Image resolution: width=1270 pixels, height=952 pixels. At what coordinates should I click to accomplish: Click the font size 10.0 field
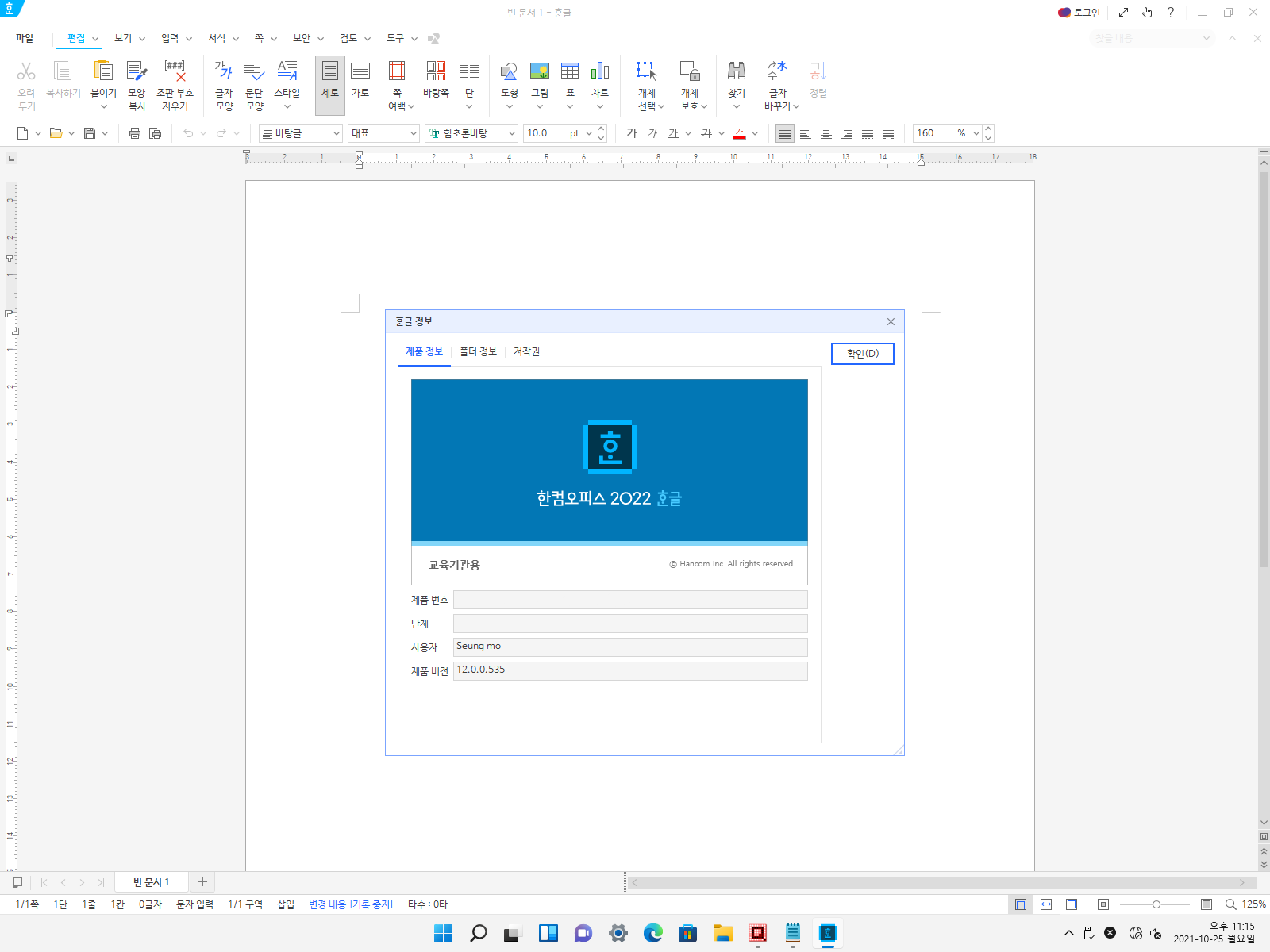[x=545, y=133]
